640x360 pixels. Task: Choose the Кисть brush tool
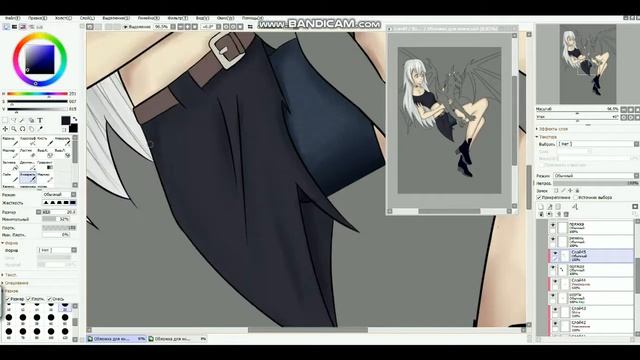point(45,141)
